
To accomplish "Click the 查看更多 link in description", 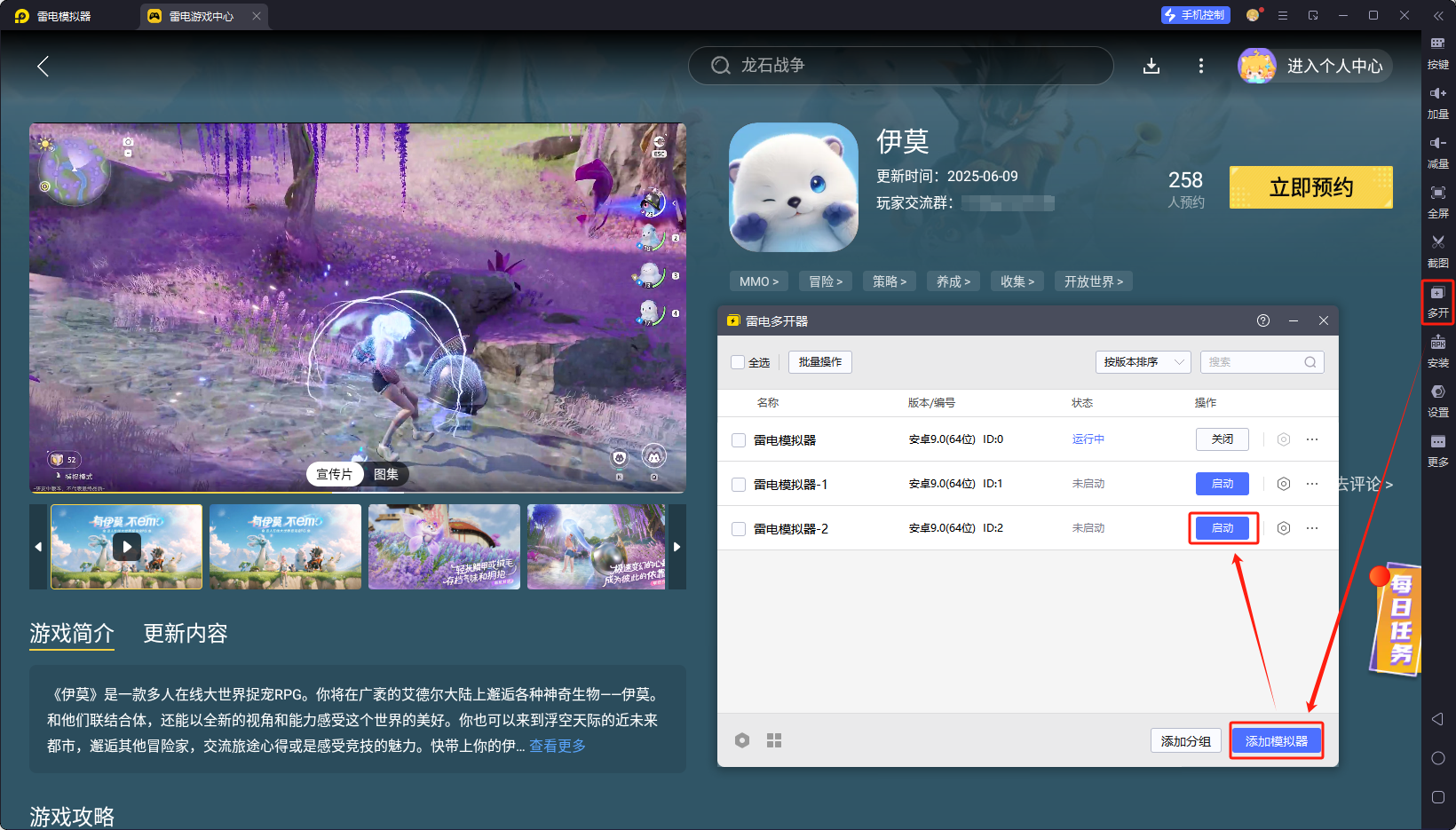I will coord(558,746).
